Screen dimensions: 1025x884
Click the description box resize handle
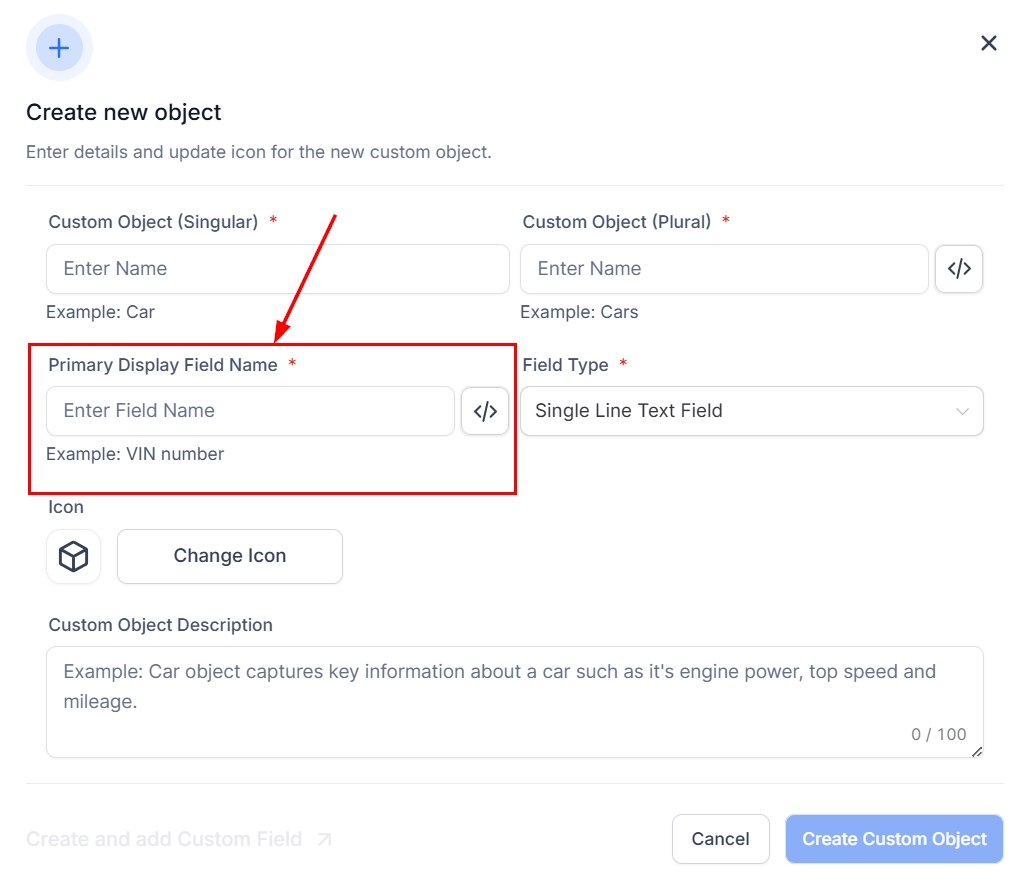click(x=977, y=751)
